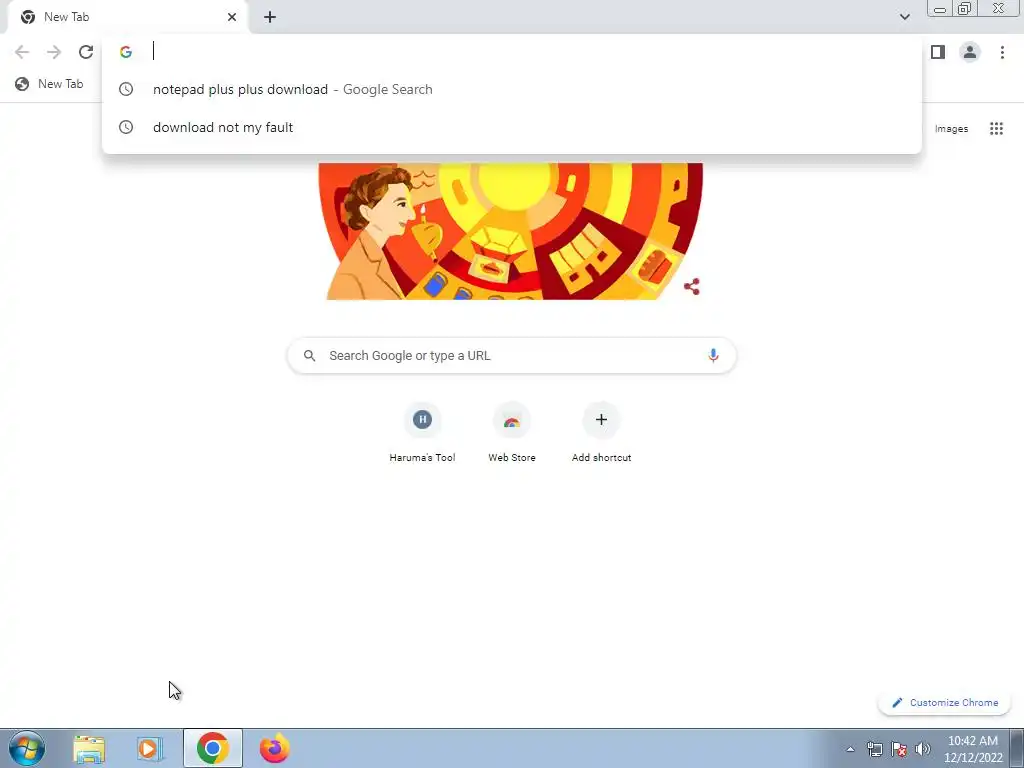Click Customize Chrome button
Screen dimensions: 1024x768
tap(944, 703)
